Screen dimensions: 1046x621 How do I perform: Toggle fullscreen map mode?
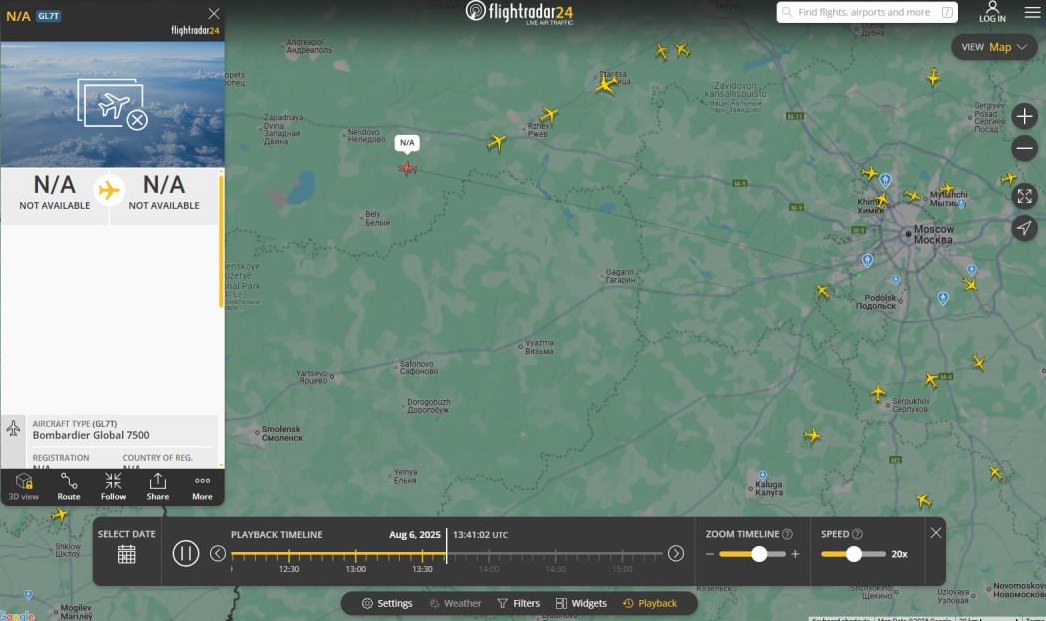(x=1024, y=195)
